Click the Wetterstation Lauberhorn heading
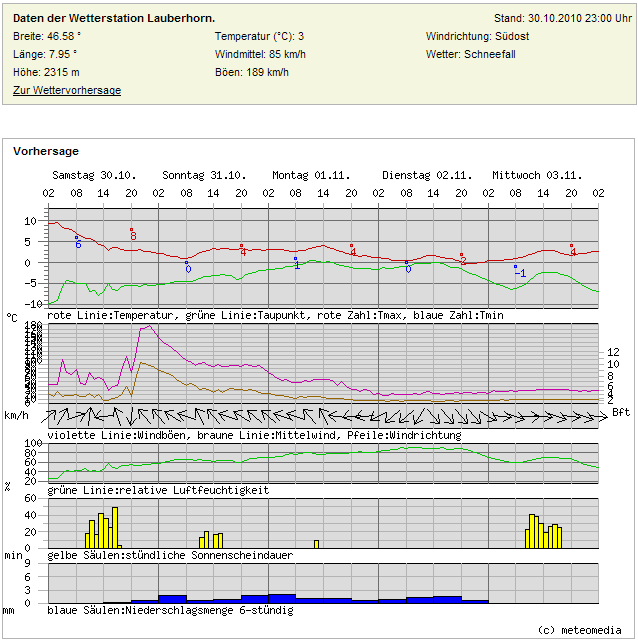 coord(114,19)
